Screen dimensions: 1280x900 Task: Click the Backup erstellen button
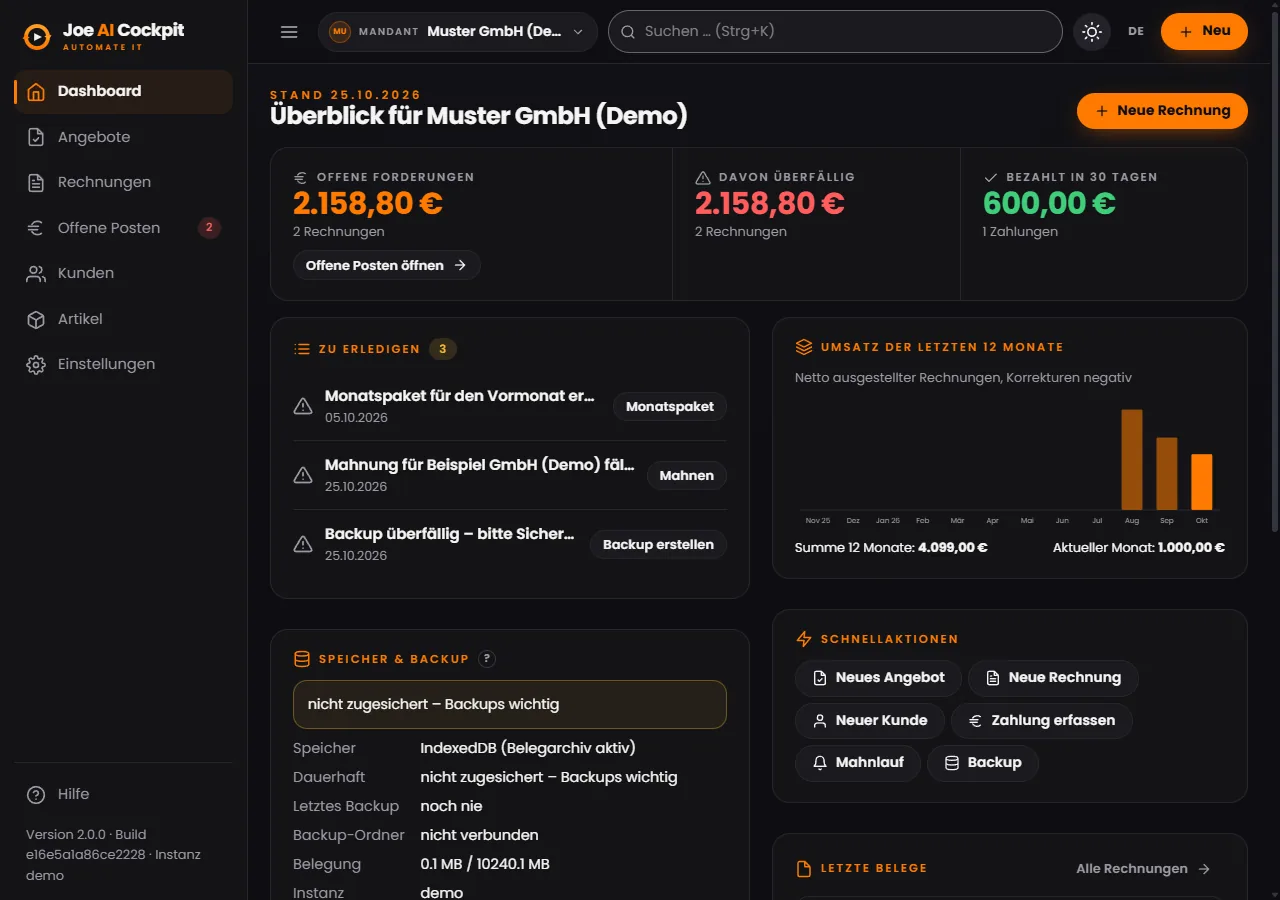click(x=658, y=545)
